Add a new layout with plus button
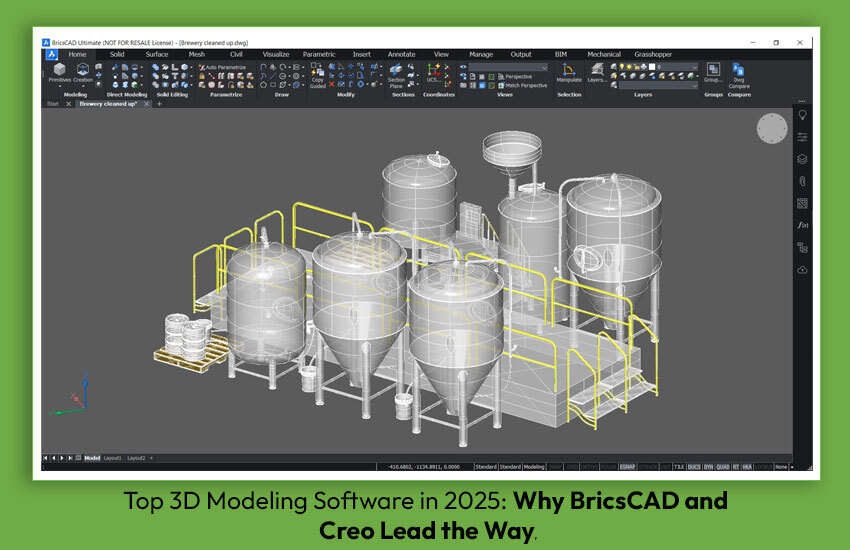This screenshot has height=550, width=850. click(151, 458)
